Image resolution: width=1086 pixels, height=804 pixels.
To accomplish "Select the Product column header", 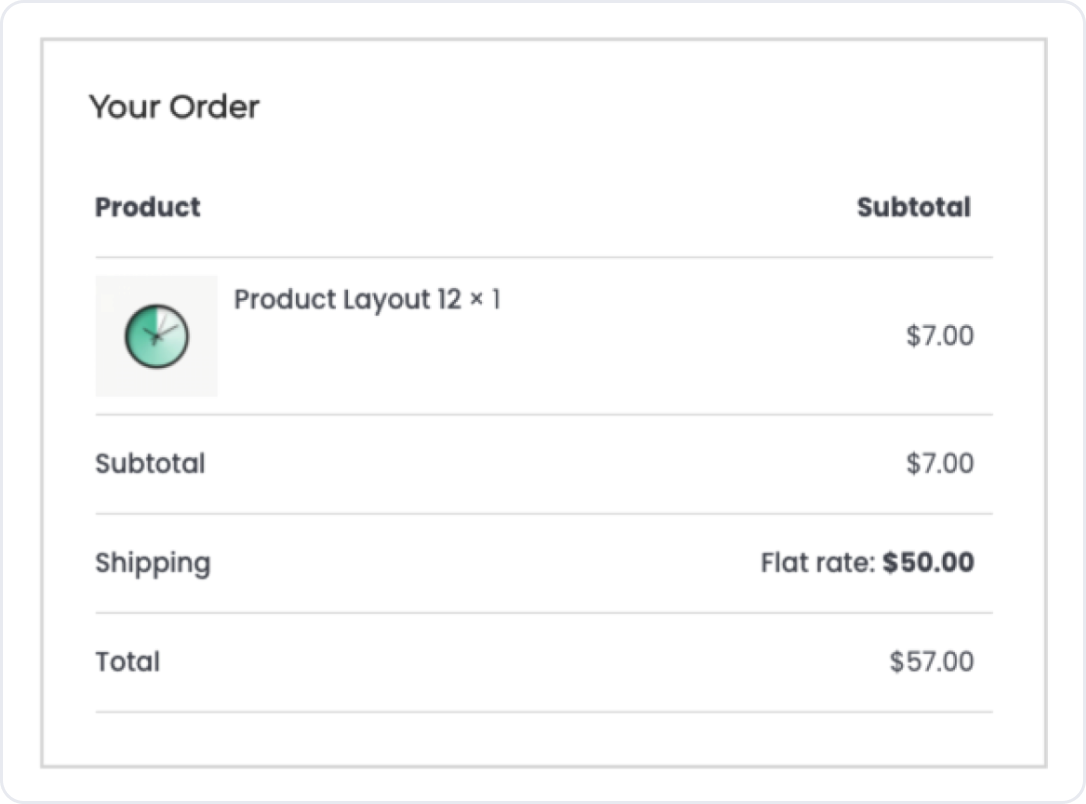I will click(147, 207).
